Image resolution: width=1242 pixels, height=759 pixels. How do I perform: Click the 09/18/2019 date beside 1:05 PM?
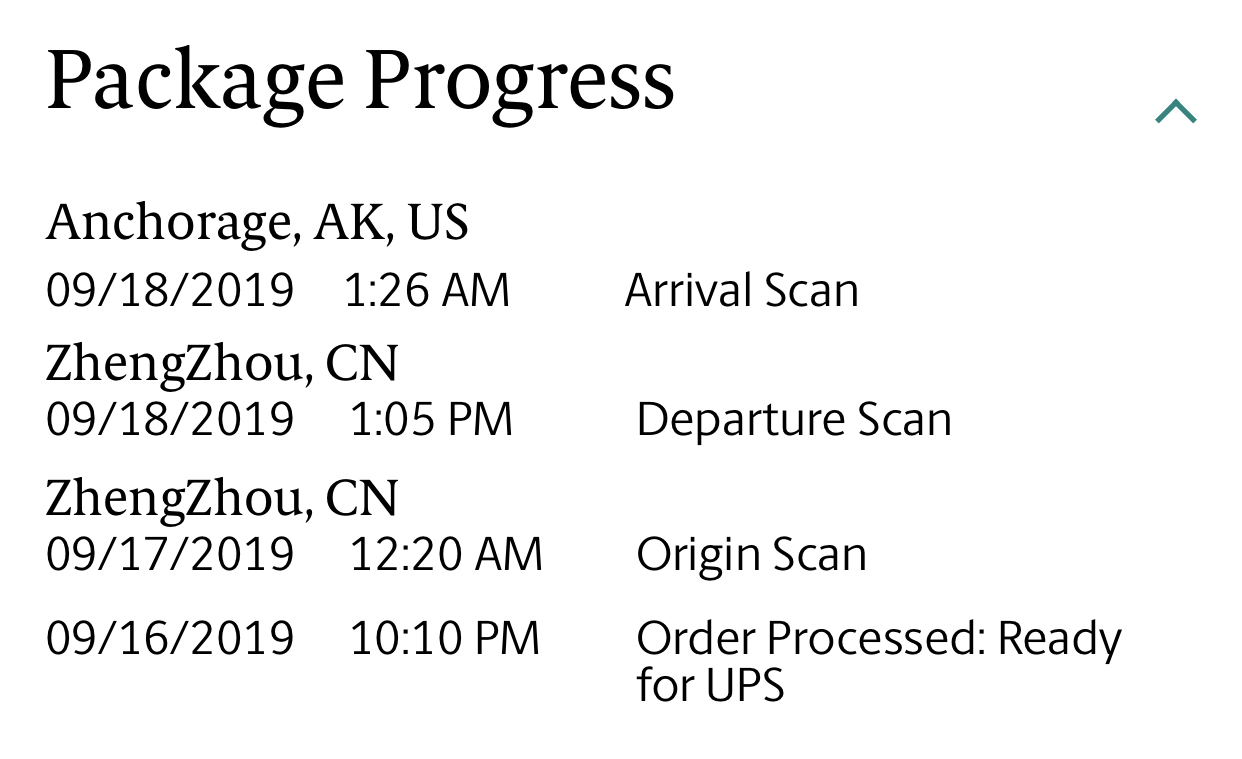[170, 419]
